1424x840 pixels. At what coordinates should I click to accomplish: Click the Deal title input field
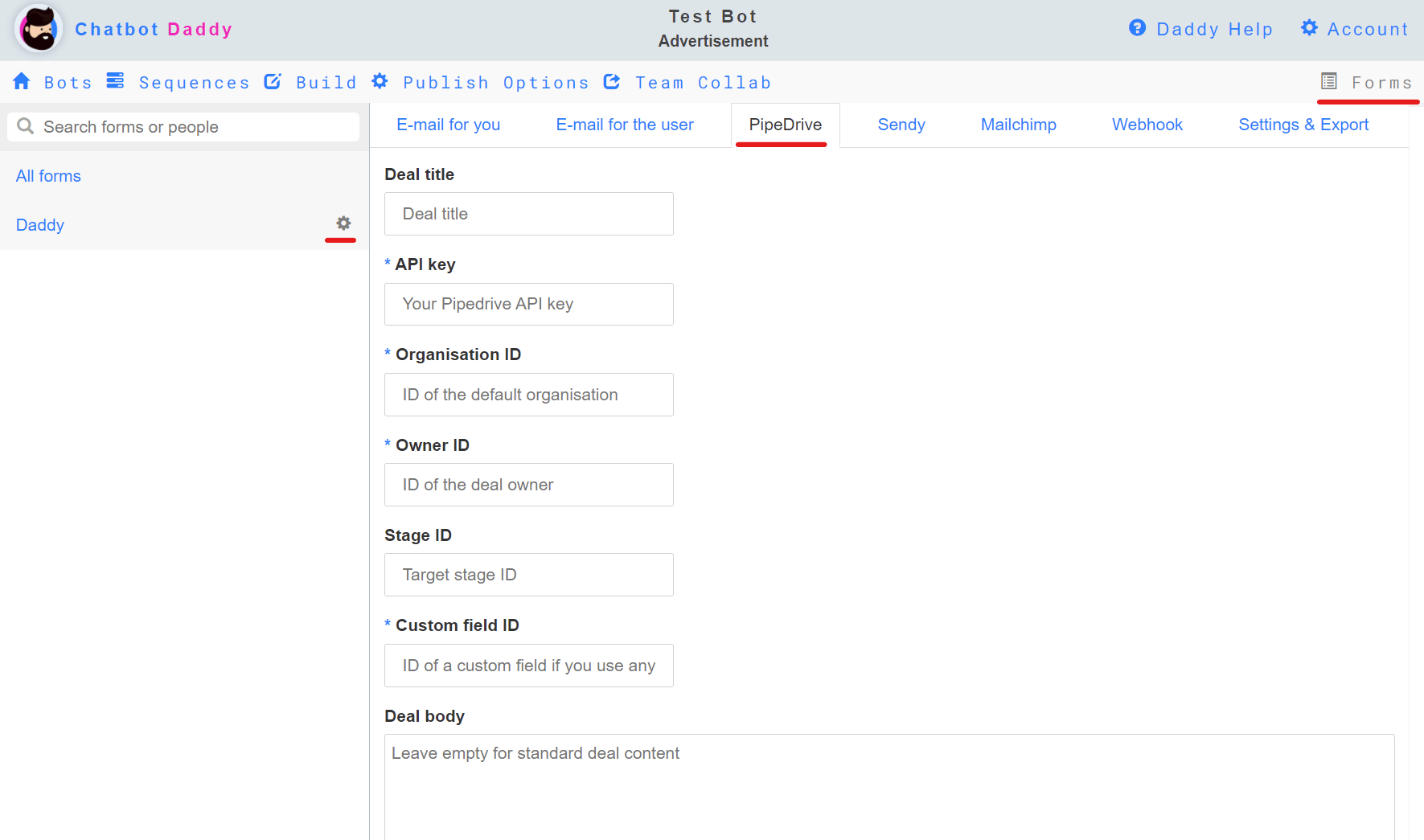coord(529,214)
